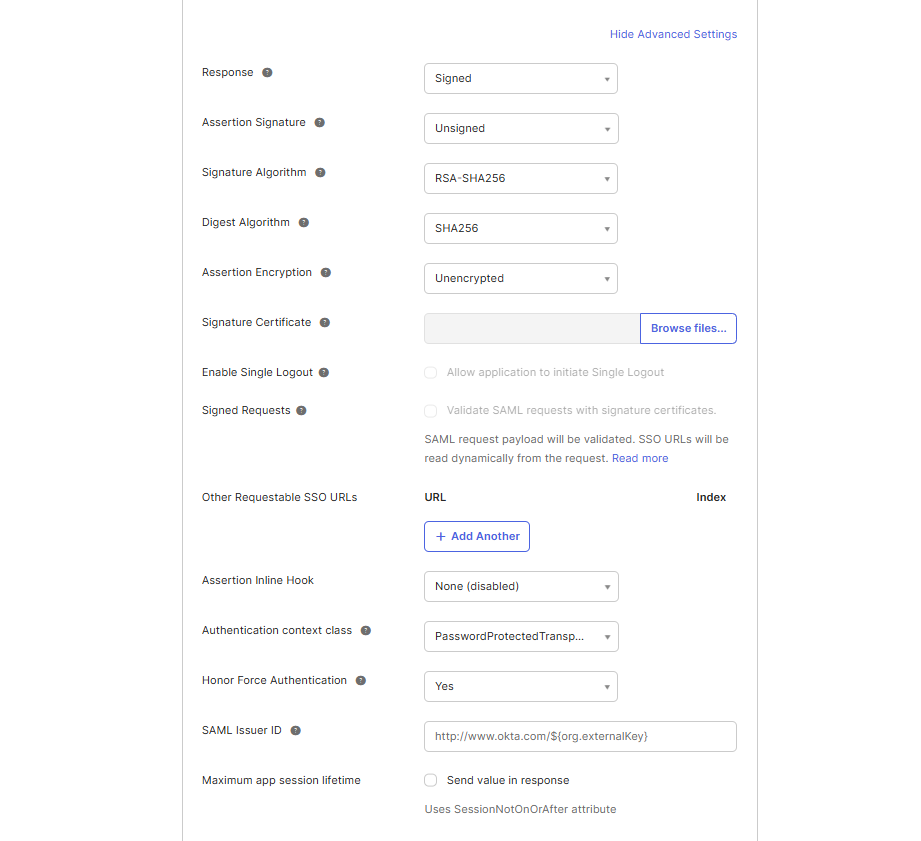Viewport: 921px width, 841px height.
Task: Click the Browse files button
Action: point(688,329)
